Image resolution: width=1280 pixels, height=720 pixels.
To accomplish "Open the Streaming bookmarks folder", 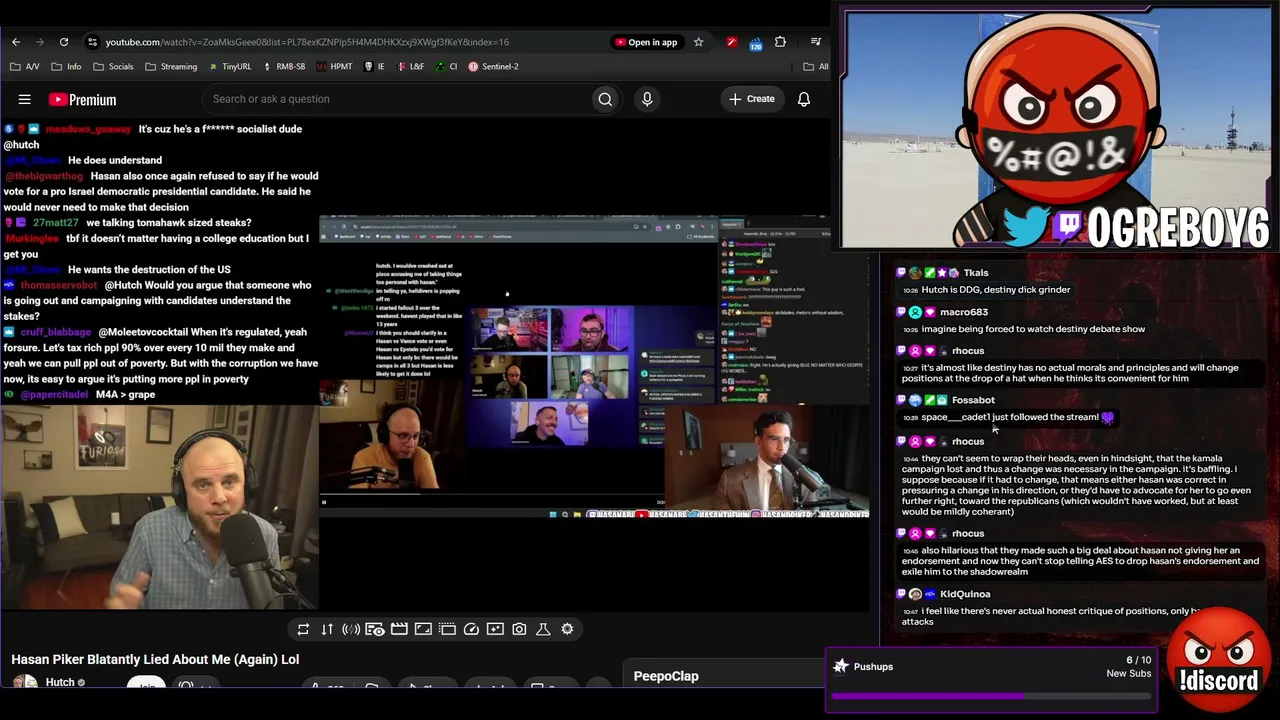I will coord(171,67).
